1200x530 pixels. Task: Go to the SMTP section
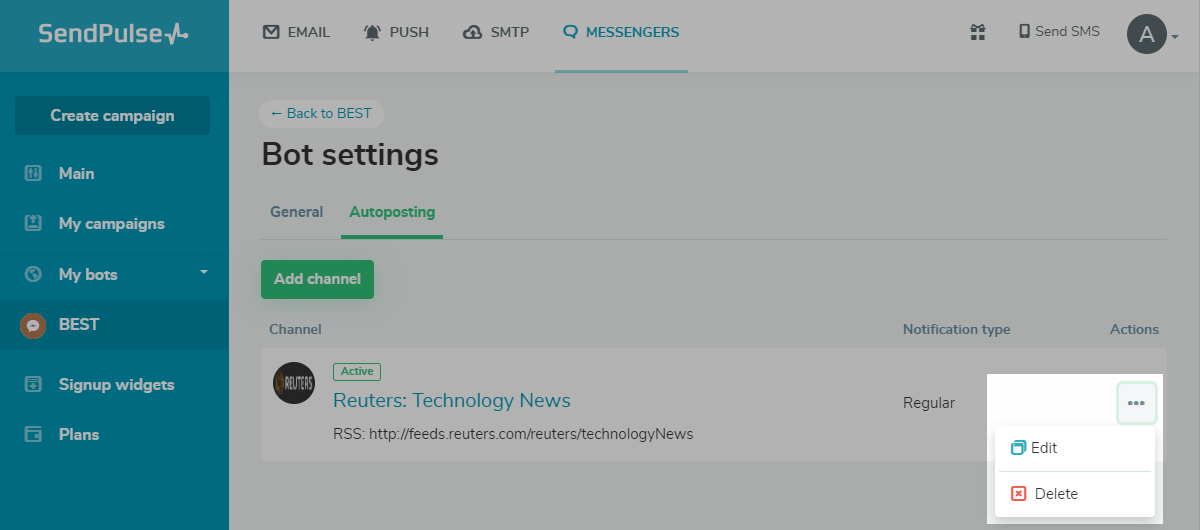point(496,32)
